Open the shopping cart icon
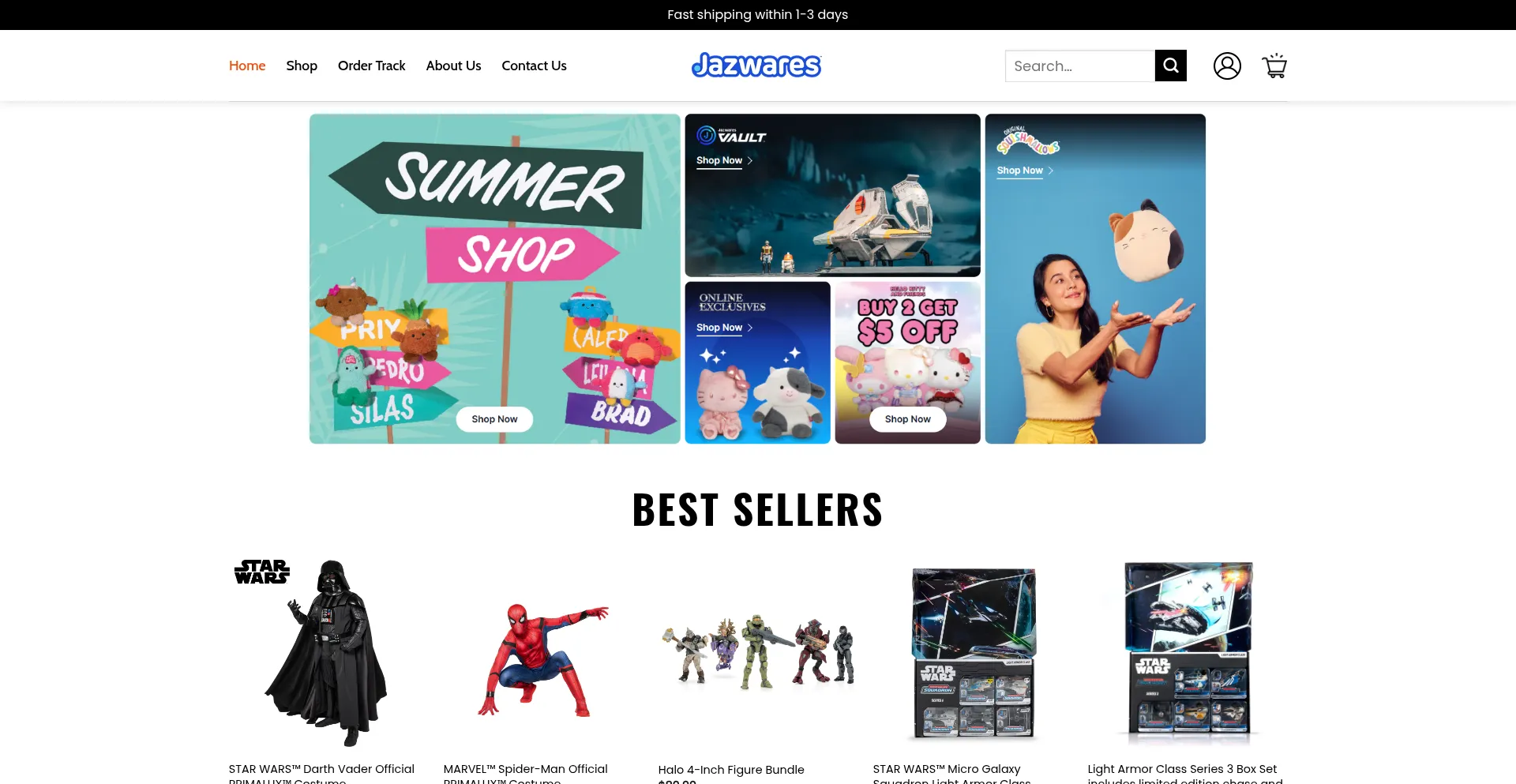Image resolution: width=1516 pixels, height=784 pixels. click(x=1274, y=66)
